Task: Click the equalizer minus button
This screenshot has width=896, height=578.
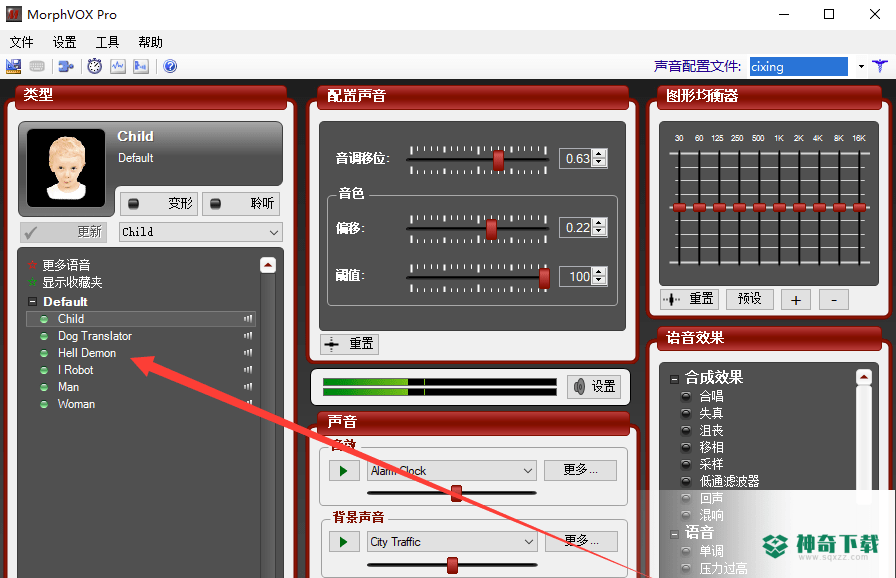Action: [834, 299]
